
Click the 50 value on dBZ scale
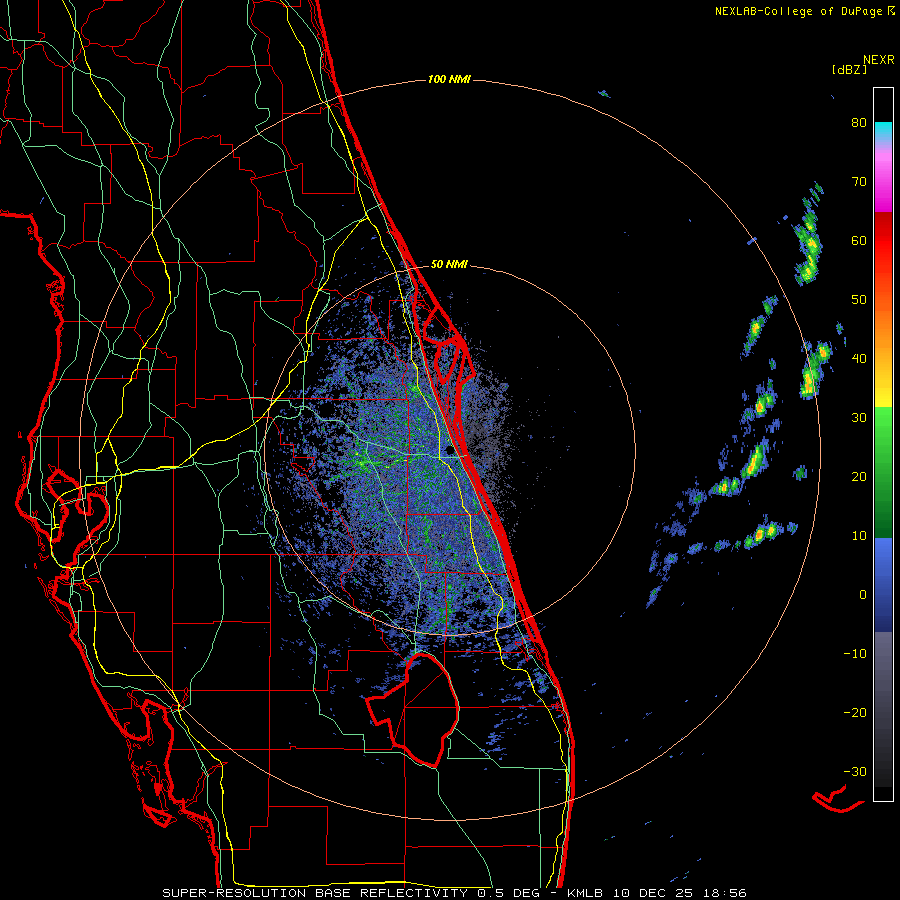[859, 300]
